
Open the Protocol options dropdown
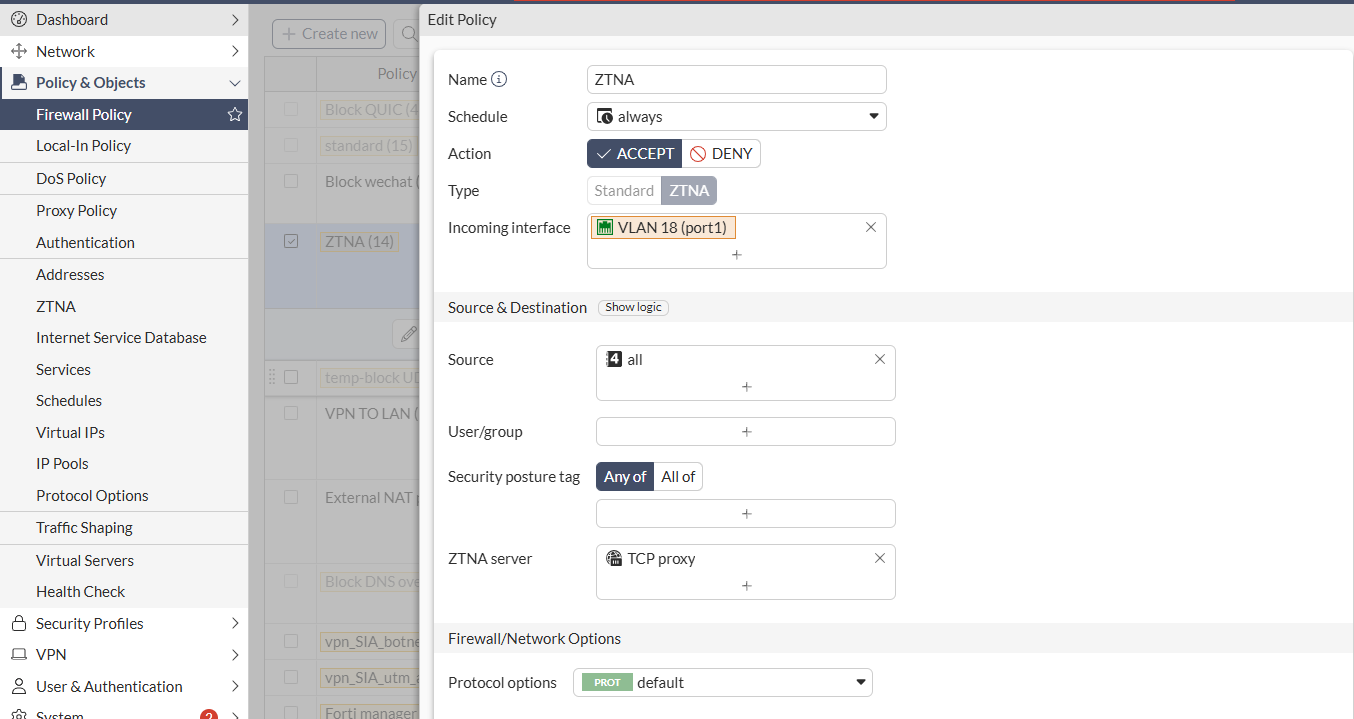(723, 682)
